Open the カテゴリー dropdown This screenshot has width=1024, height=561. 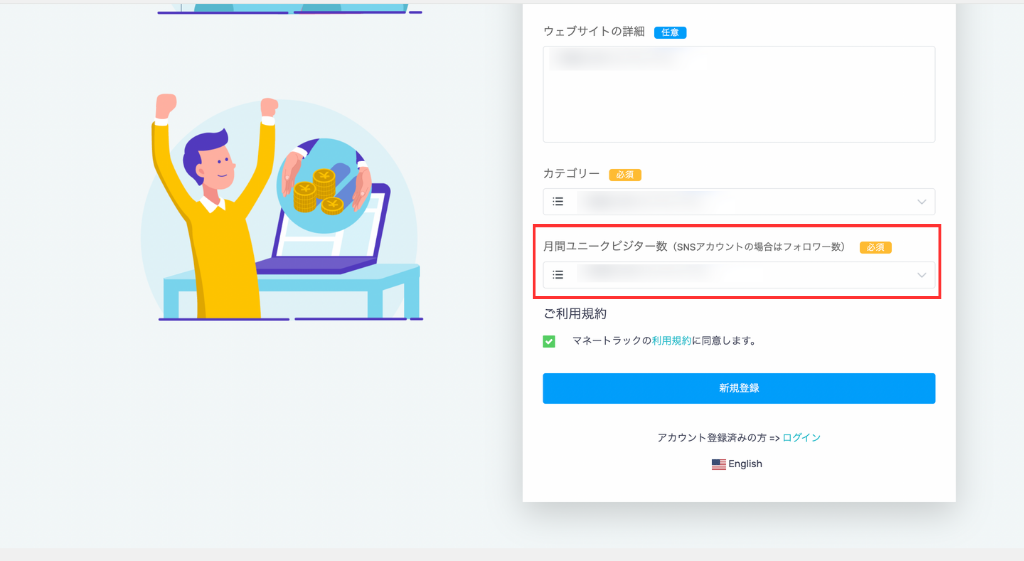pos(739,202)
